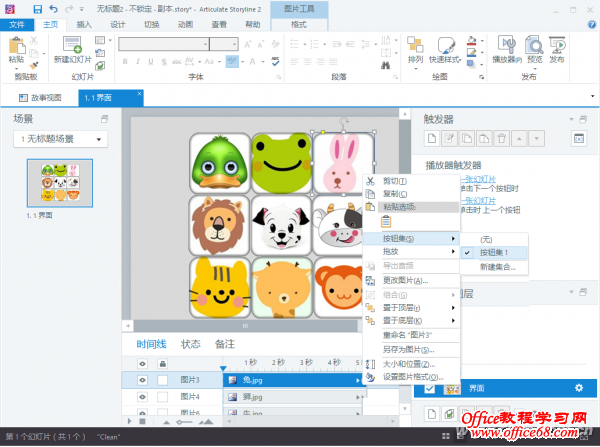Choose 另存为图片 in context menu
The image size is (600, 447).
pos(411,349)
